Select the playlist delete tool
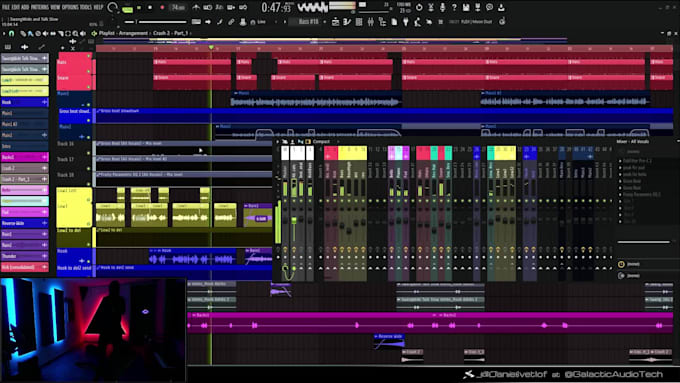Screen dimensions: 680x383 38,33
